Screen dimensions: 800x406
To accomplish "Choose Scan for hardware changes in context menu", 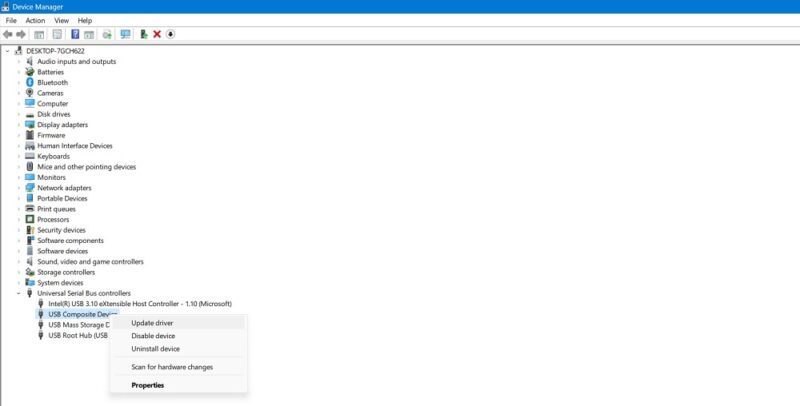I will 178,367.
